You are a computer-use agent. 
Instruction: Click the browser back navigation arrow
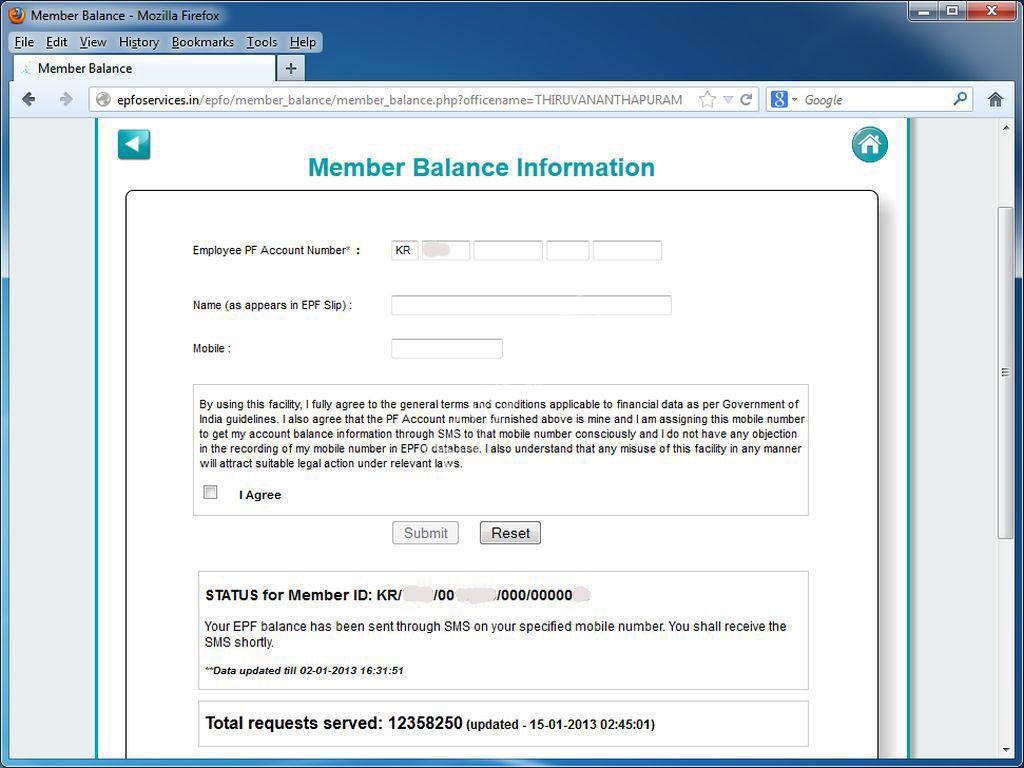click(28, 99)
